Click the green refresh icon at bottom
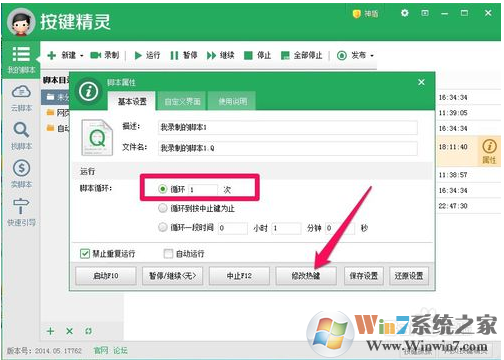504x360 pixels. (88, 331)
